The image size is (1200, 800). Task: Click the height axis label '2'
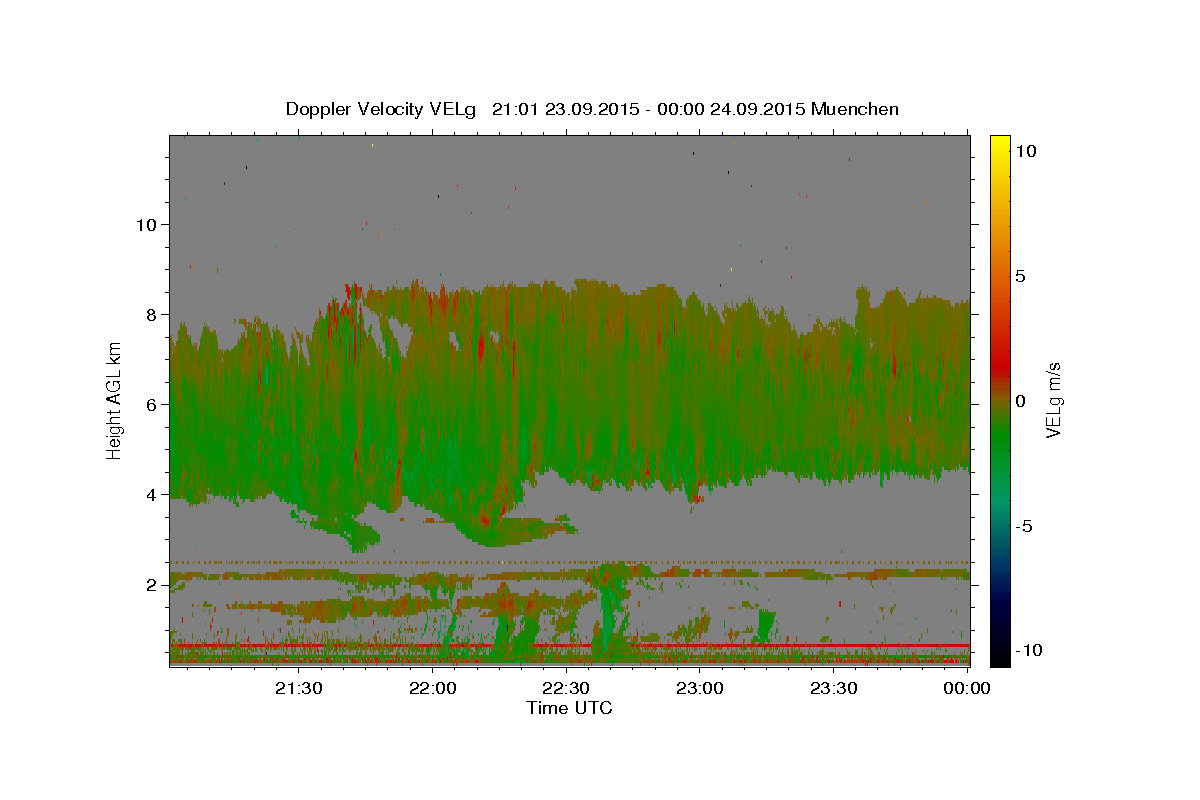150,584
